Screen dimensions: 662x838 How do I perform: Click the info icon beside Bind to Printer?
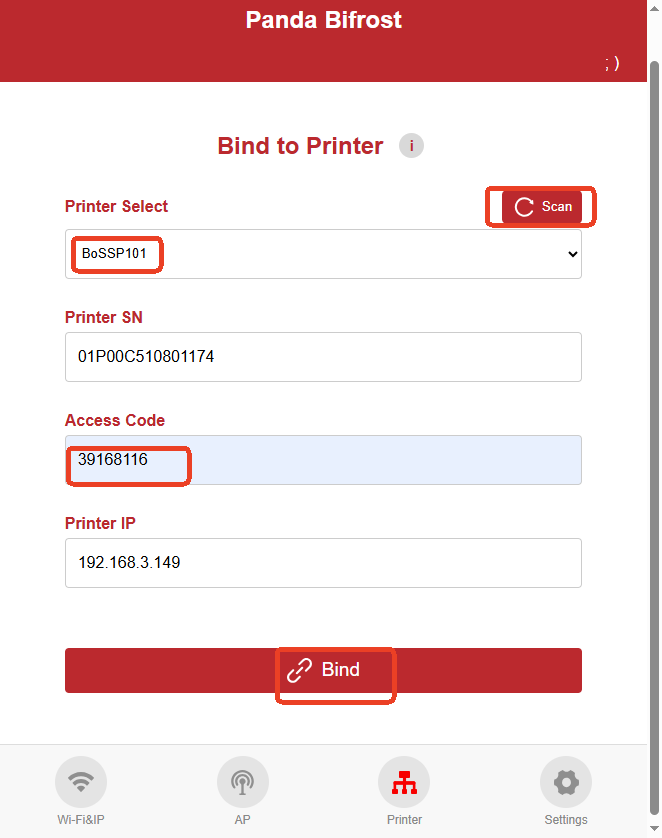pos(411,146)
